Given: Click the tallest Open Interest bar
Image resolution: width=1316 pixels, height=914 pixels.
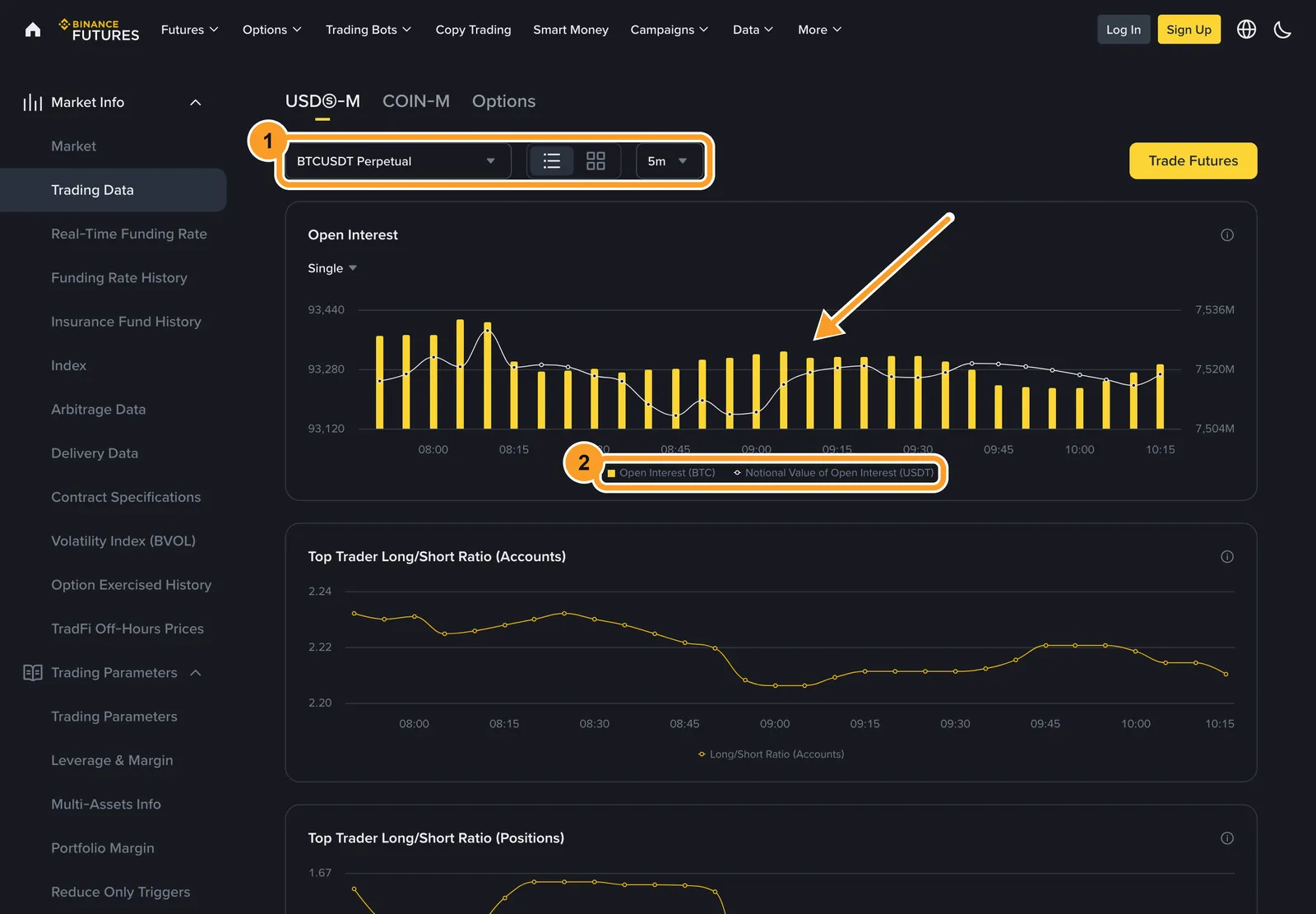Looking at the screenshot, I should click(x=461, y=374).
